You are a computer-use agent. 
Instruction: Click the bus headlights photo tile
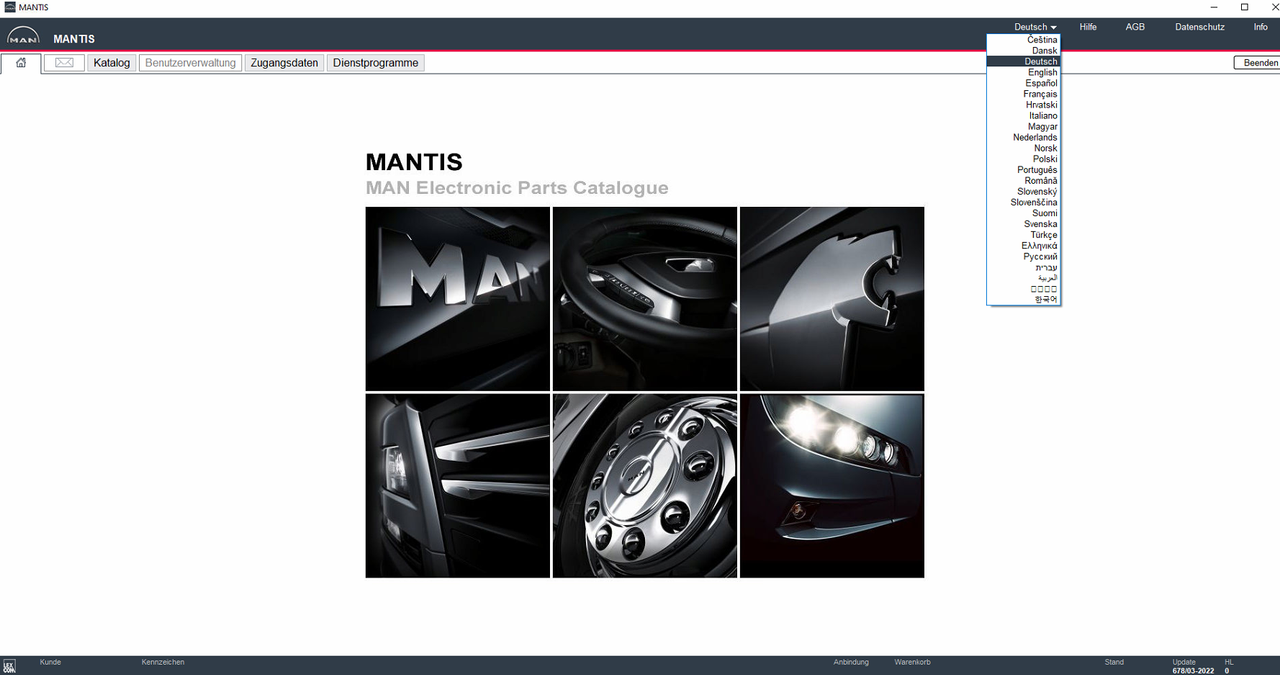(x=832, y=486)
